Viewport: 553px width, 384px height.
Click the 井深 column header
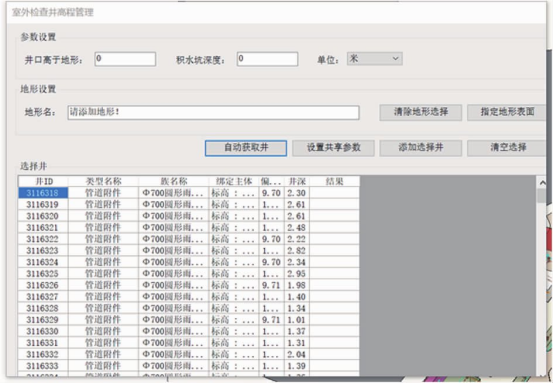297,181
